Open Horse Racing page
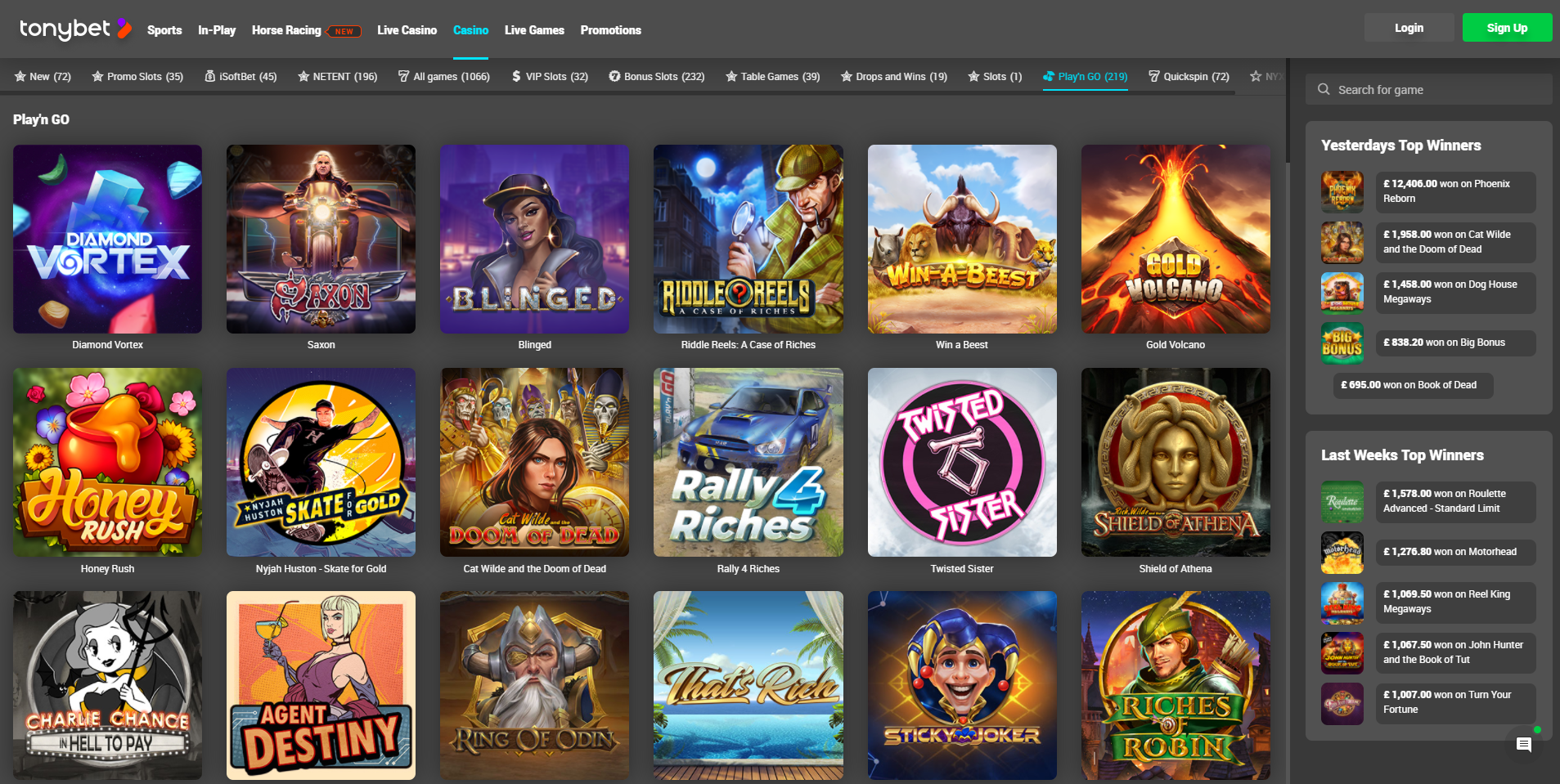This screenshot has height=784, width=1560. [x=286, y=29]
